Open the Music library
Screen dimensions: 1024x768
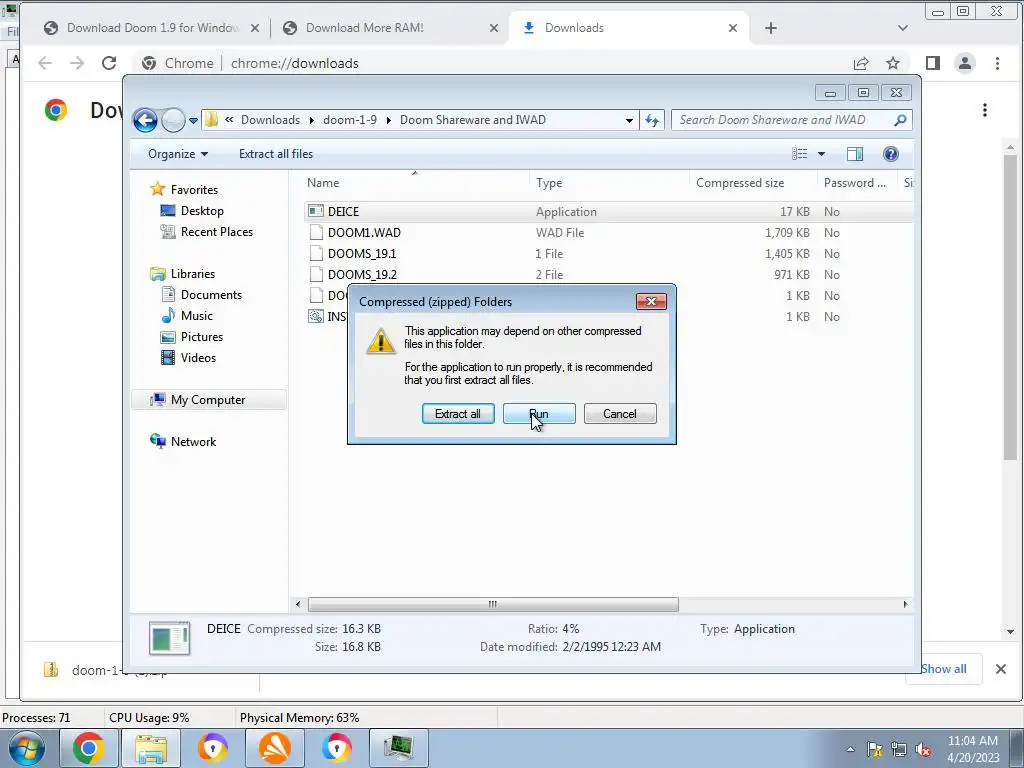[x=197, y=315]
